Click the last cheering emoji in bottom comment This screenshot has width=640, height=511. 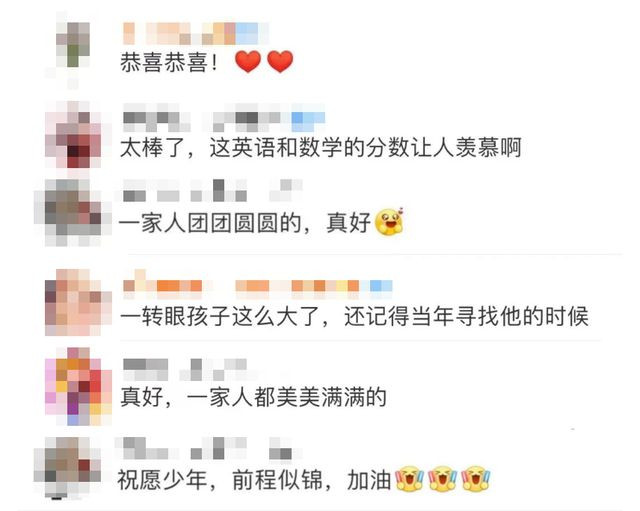(x=476, y=478)
